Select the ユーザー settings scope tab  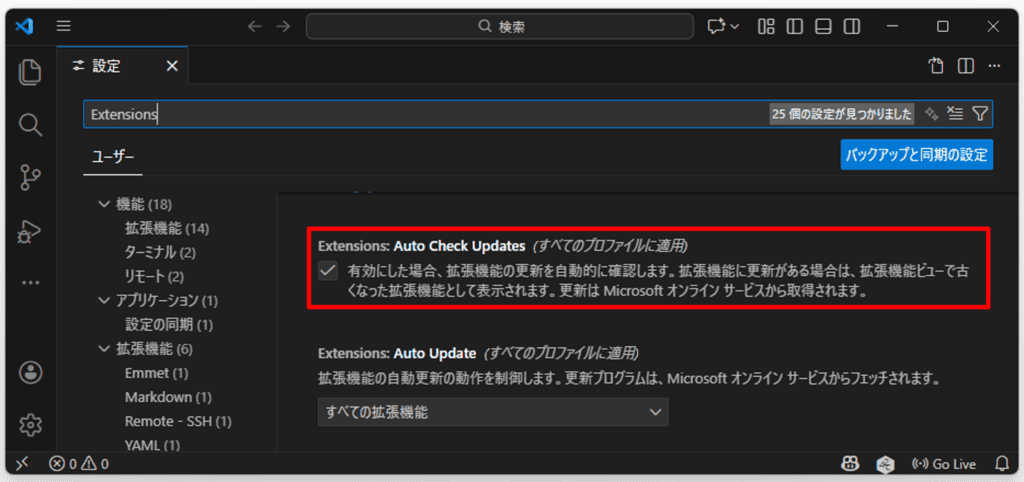click(113, 157)
